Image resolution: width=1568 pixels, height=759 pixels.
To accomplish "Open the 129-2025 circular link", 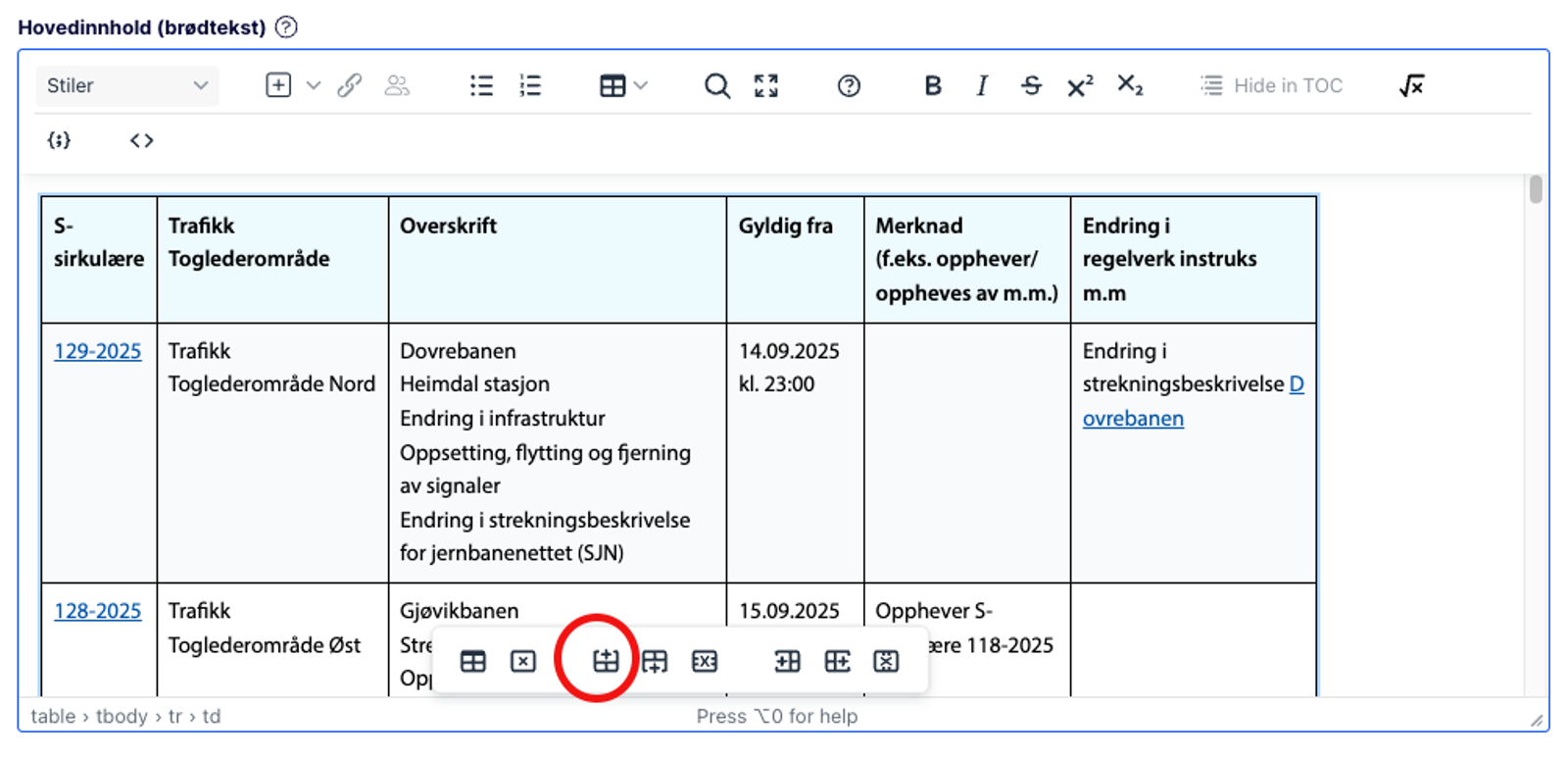I will (x=97, y=351).
